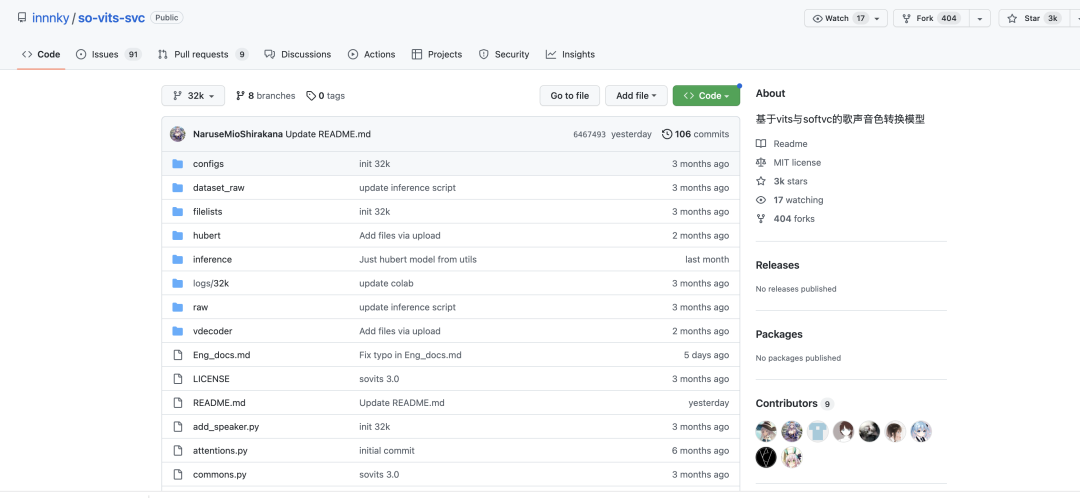Click the tag icon beside 0 tags

click(x=311, y=96)
